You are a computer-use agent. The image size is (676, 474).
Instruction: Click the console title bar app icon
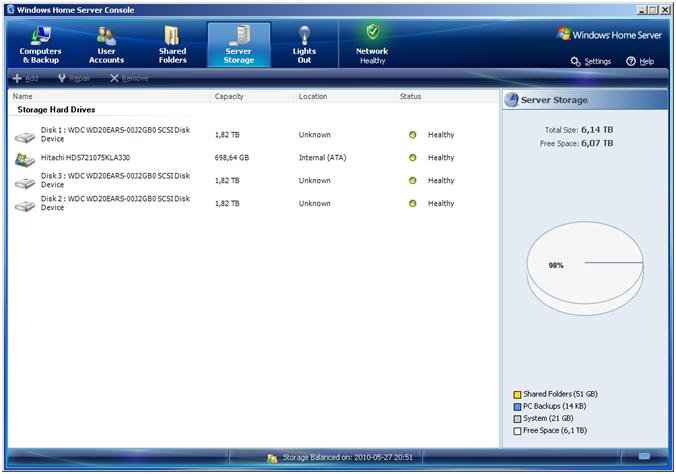[x=11, y=9]
